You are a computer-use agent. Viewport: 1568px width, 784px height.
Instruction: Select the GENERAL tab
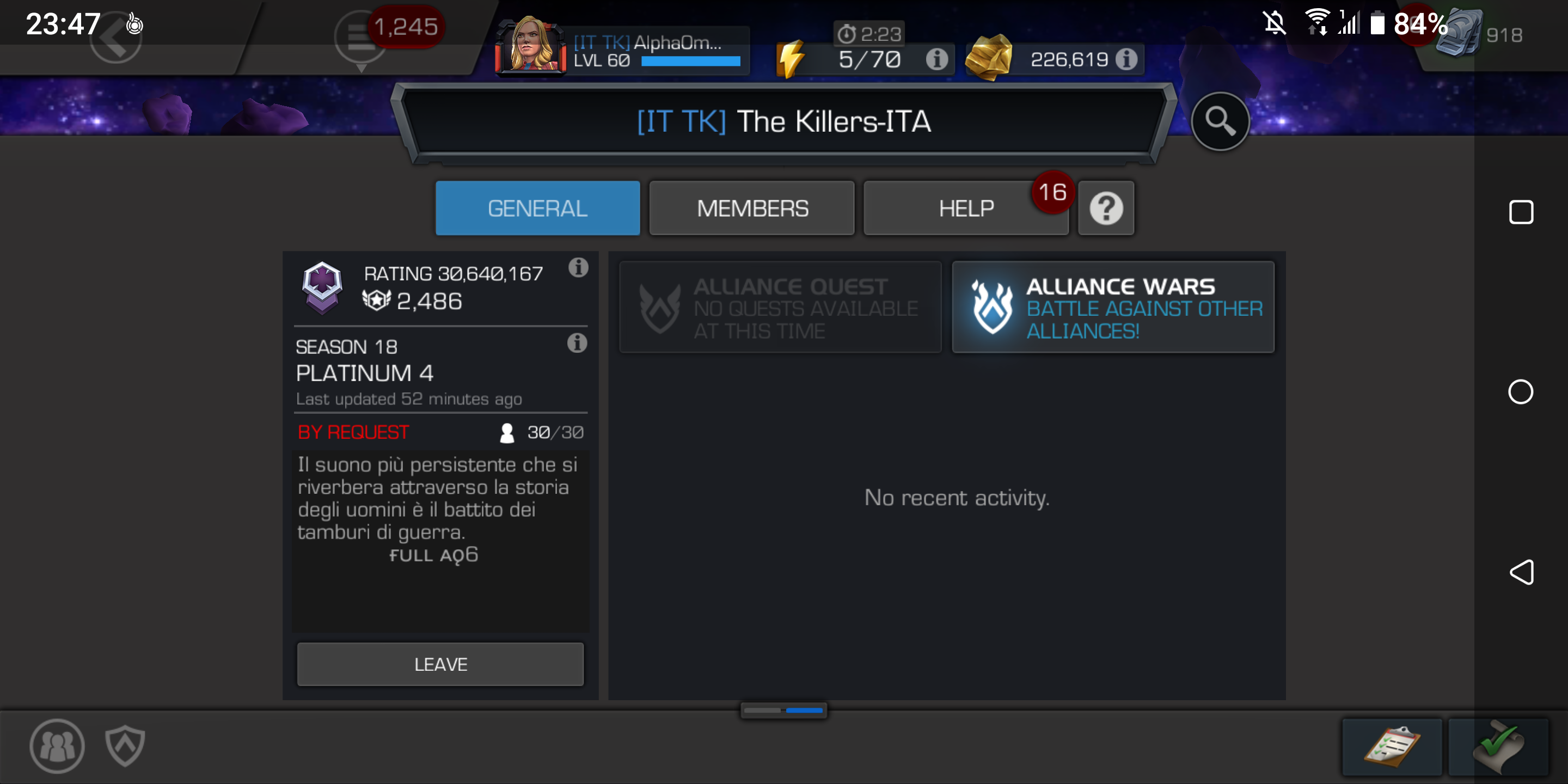tap(537, 208)
